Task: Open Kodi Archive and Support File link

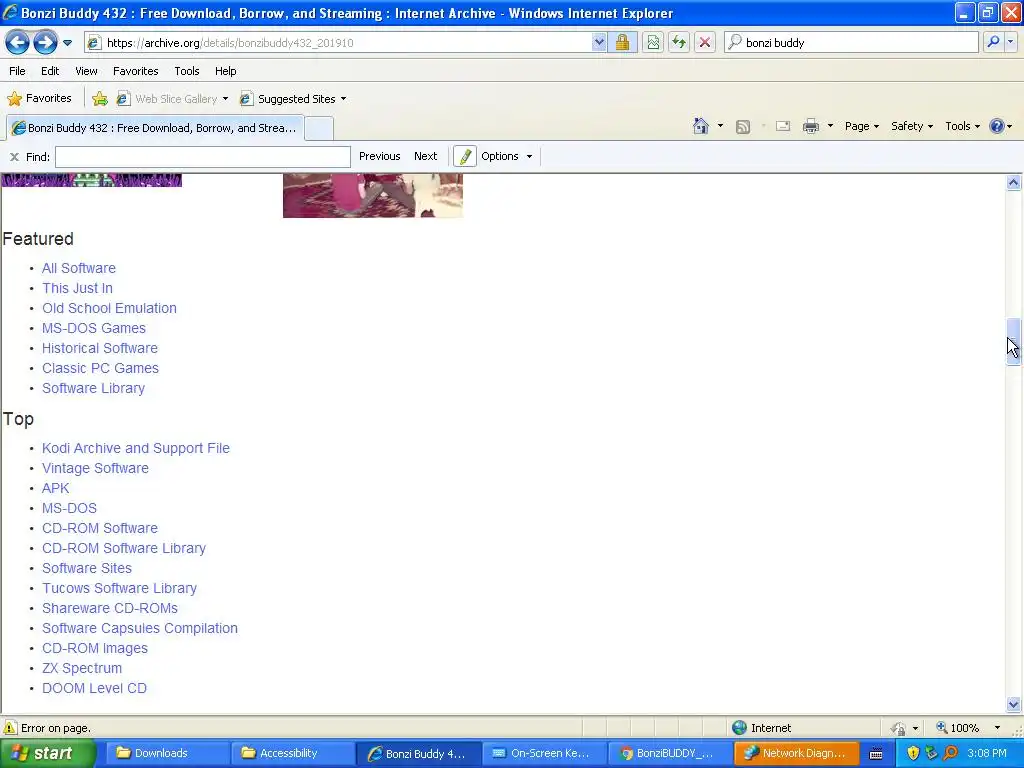Action: click(136, 449)
